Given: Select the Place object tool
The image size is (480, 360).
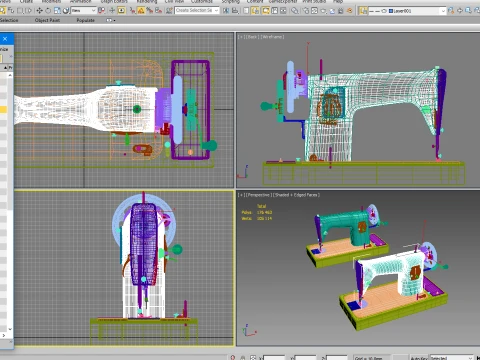Looking at the screenshot, I should 66,11.
